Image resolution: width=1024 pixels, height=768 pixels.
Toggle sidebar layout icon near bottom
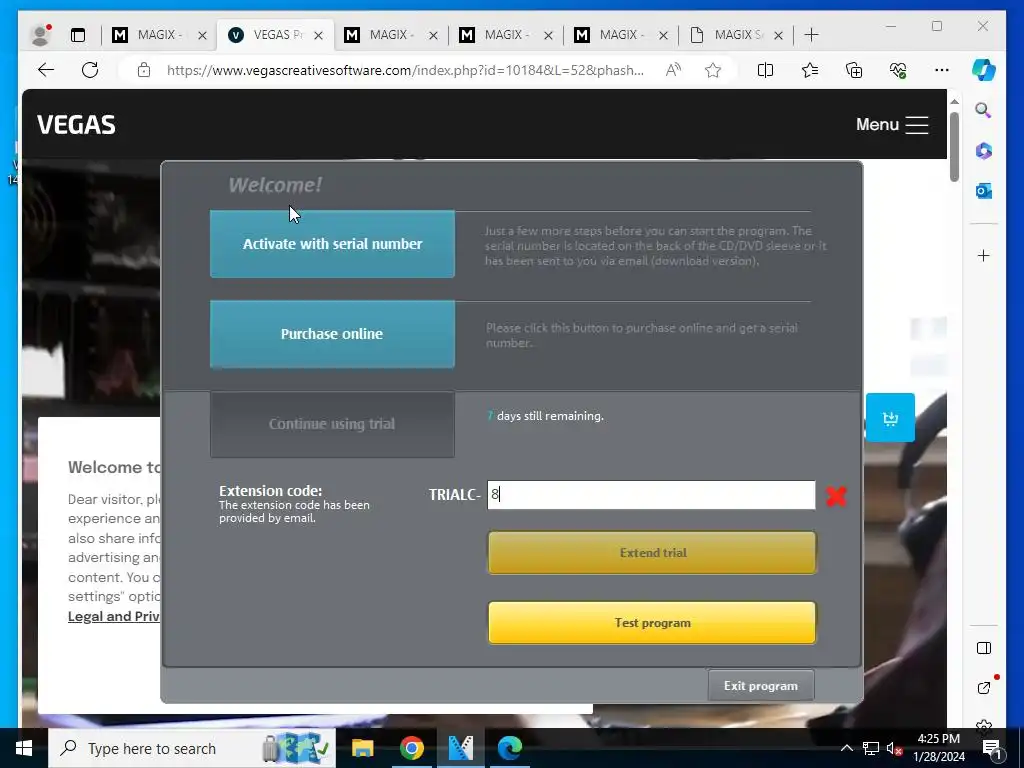[x=984, y=648]
